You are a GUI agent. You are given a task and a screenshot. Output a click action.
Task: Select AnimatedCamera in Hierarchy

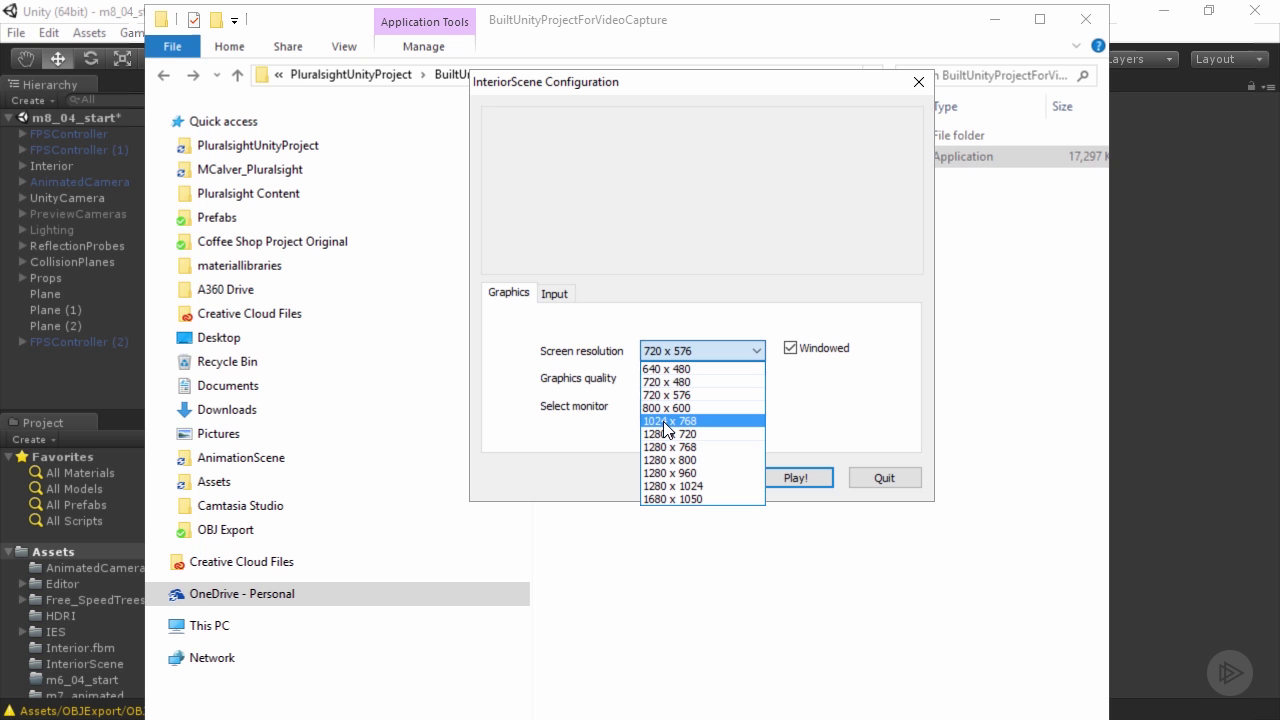pyautogui.click(x=79, y=182)
